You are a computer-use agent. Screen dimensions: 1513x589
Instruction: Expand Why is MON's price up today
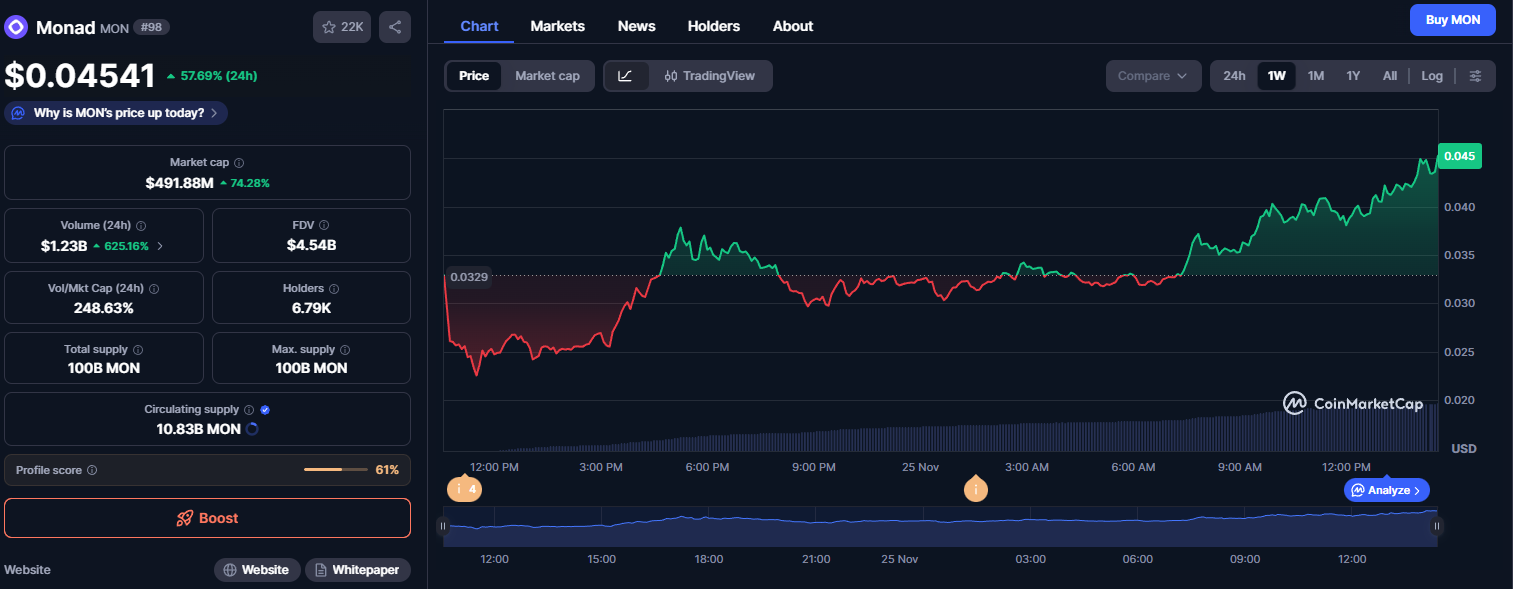tap(116, 113)
